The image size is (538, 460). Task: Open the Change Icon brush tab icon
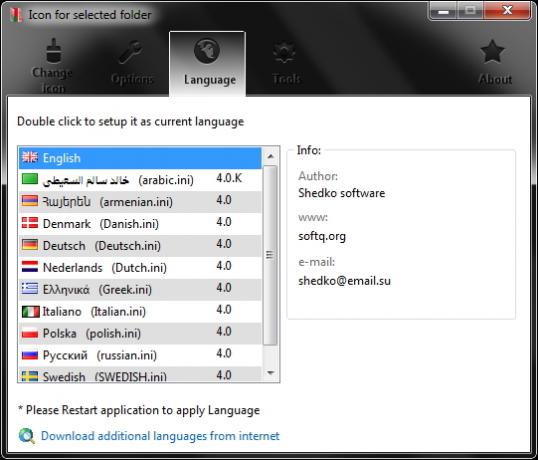(x=54, y=51)
